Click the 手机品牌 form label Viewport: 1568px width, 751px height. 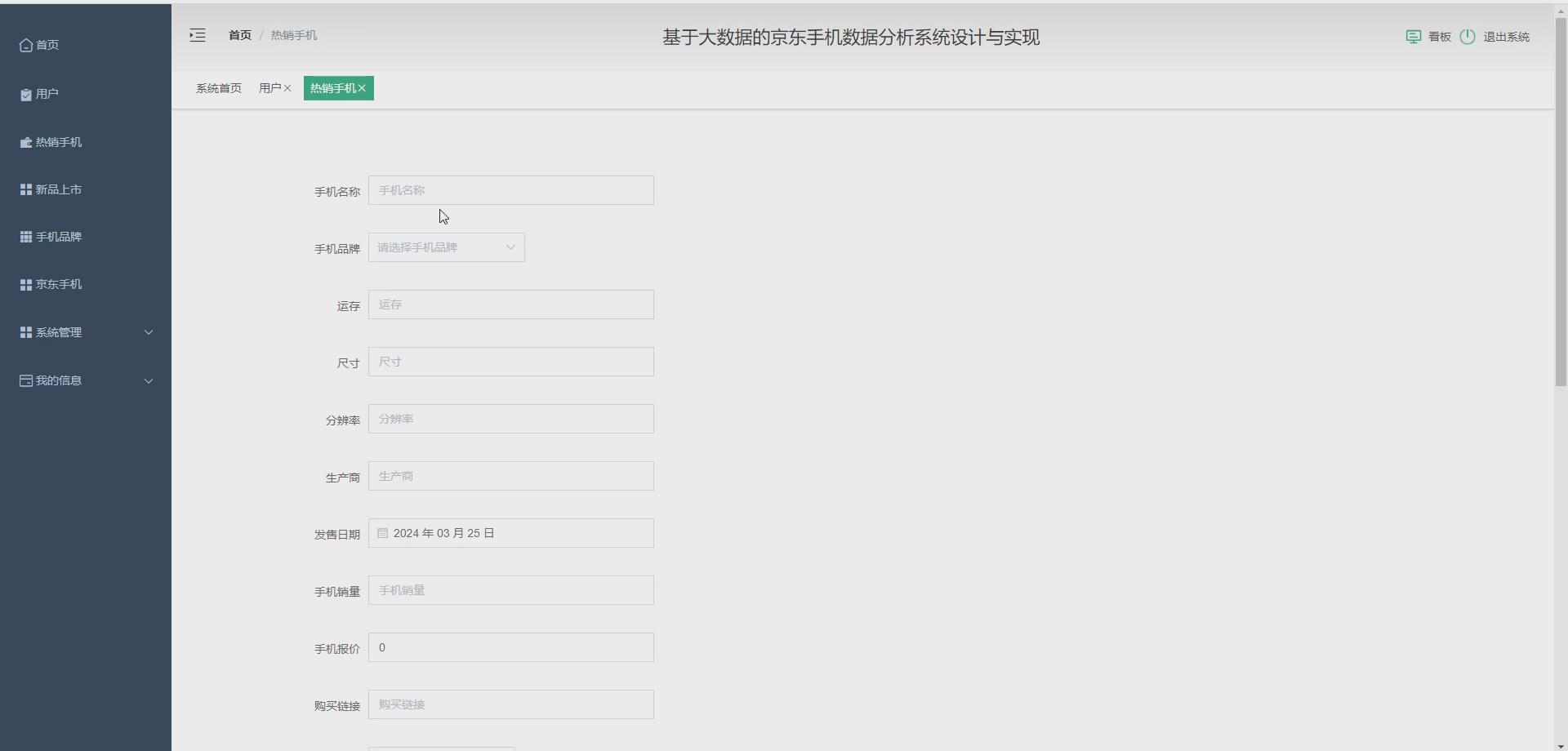coord(337,249)
